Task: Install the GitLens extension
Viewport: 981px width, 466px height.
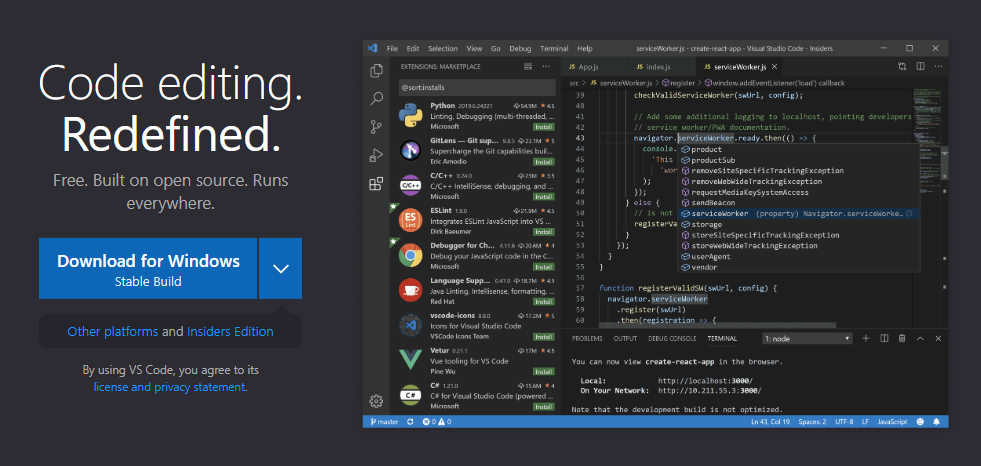Action: [543, 162]
